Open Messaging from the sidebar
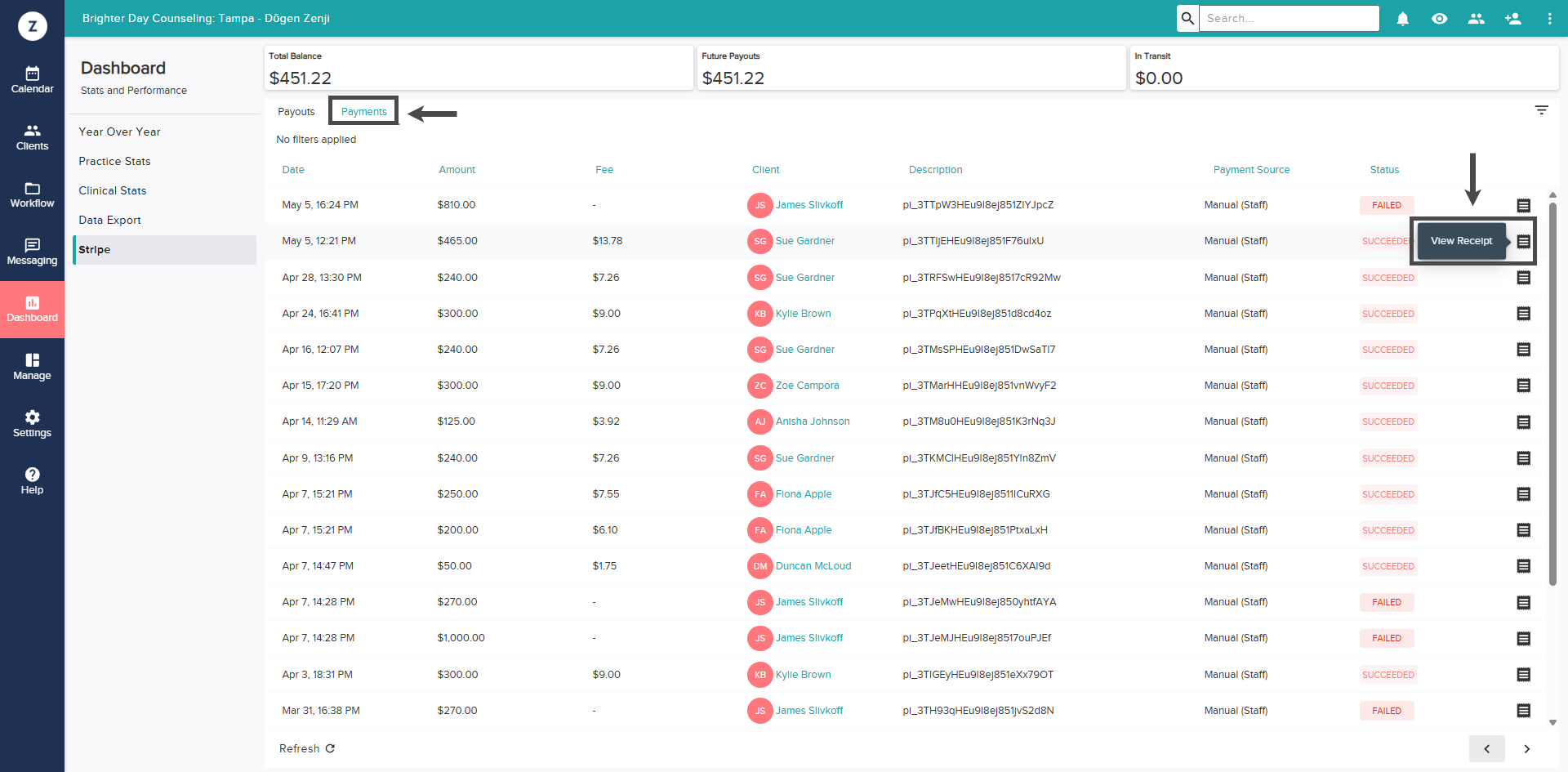This screenshot has width=1568, height=772. (32, 252)
